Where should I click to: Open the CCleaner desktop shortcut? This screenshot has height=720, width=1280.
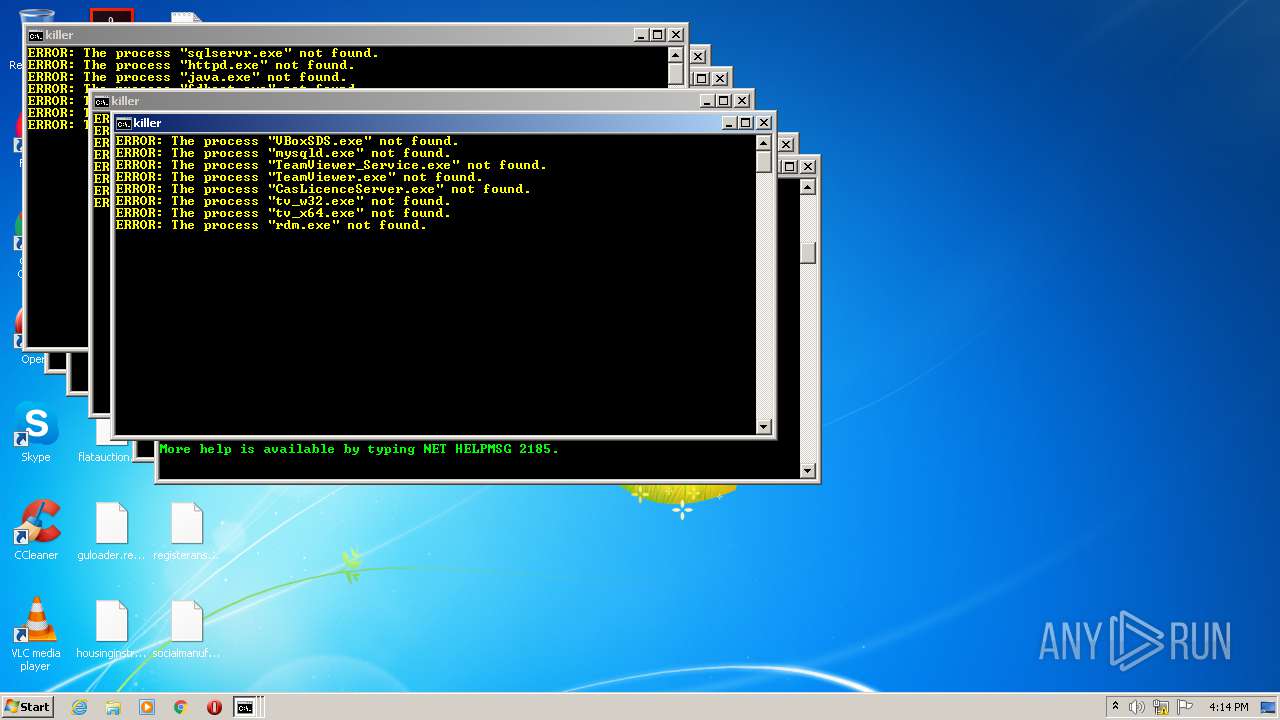tap(36, 530)
